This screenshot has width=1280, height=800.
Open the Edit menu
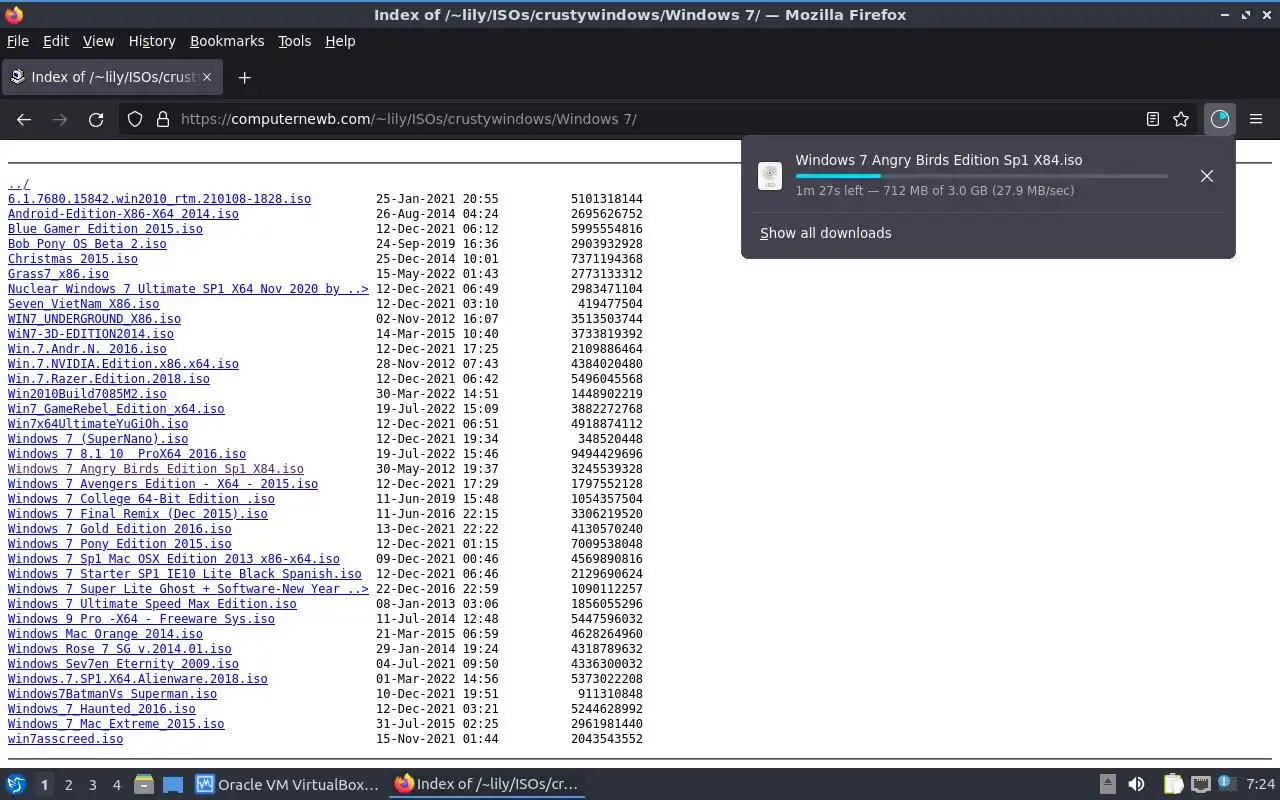56,41
